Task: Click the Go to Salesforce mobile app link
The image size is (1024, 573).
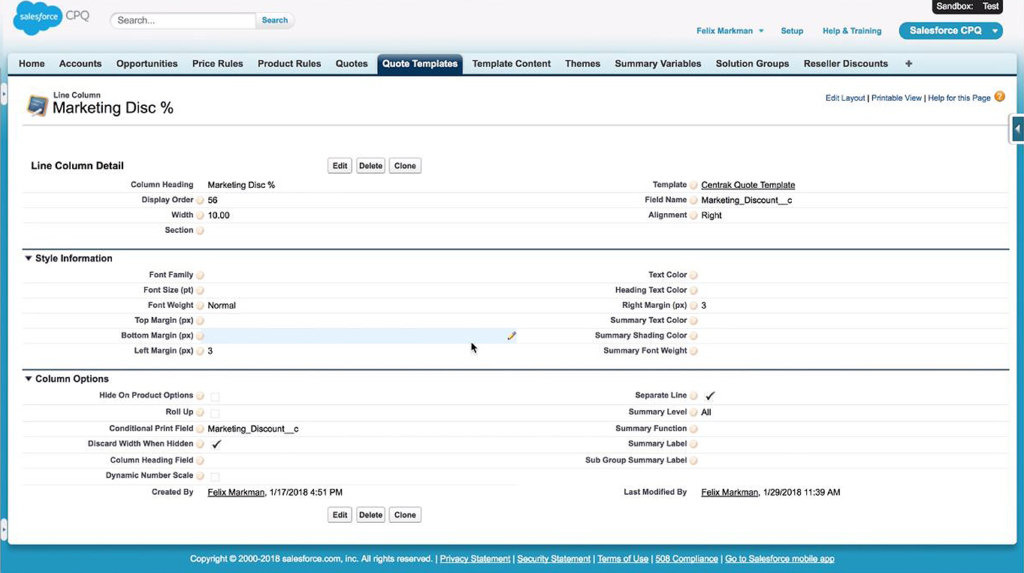Action: click(779, 559)
